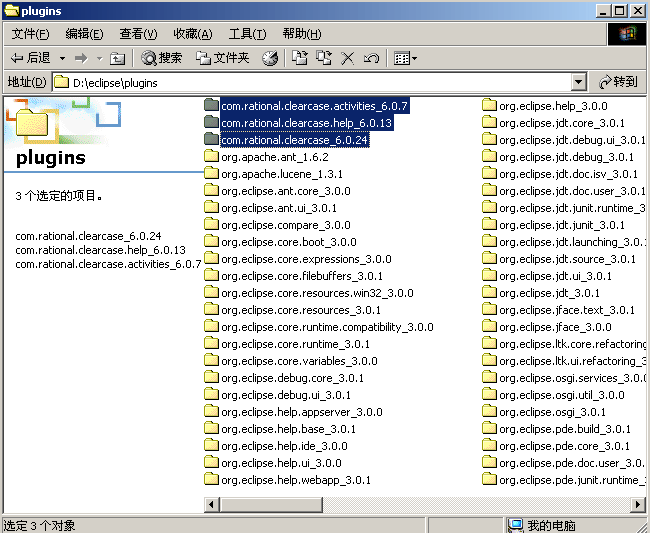Click the History icon in toolbar
Viewport: 650px width, 533px height.
coord(270,58)
